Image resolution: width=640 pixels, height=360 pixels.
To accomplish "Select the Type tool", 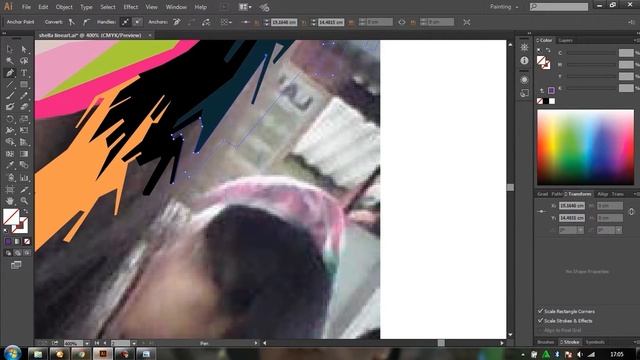I will [x=24, y=73].
